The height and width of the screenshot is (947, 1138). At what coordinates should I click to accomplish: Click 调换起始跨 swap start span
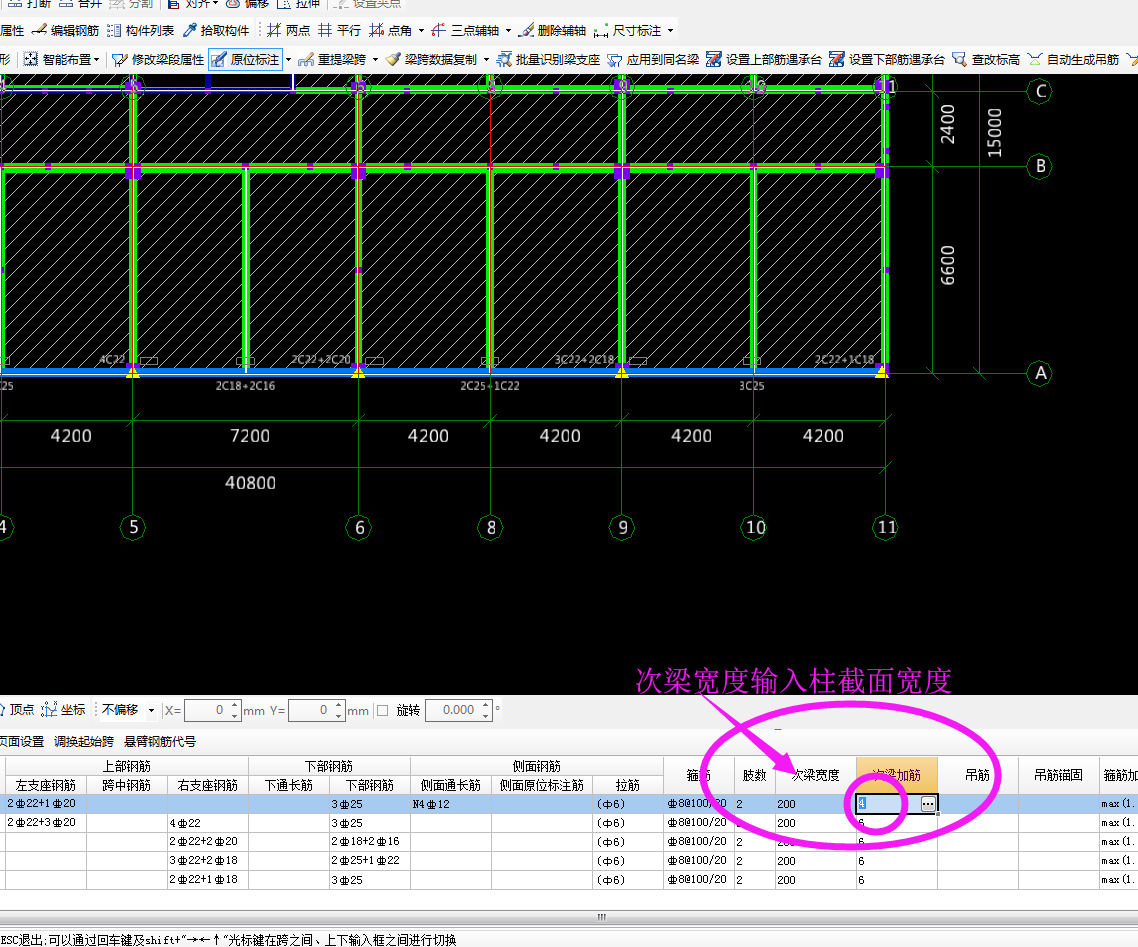tap(83, 742)
